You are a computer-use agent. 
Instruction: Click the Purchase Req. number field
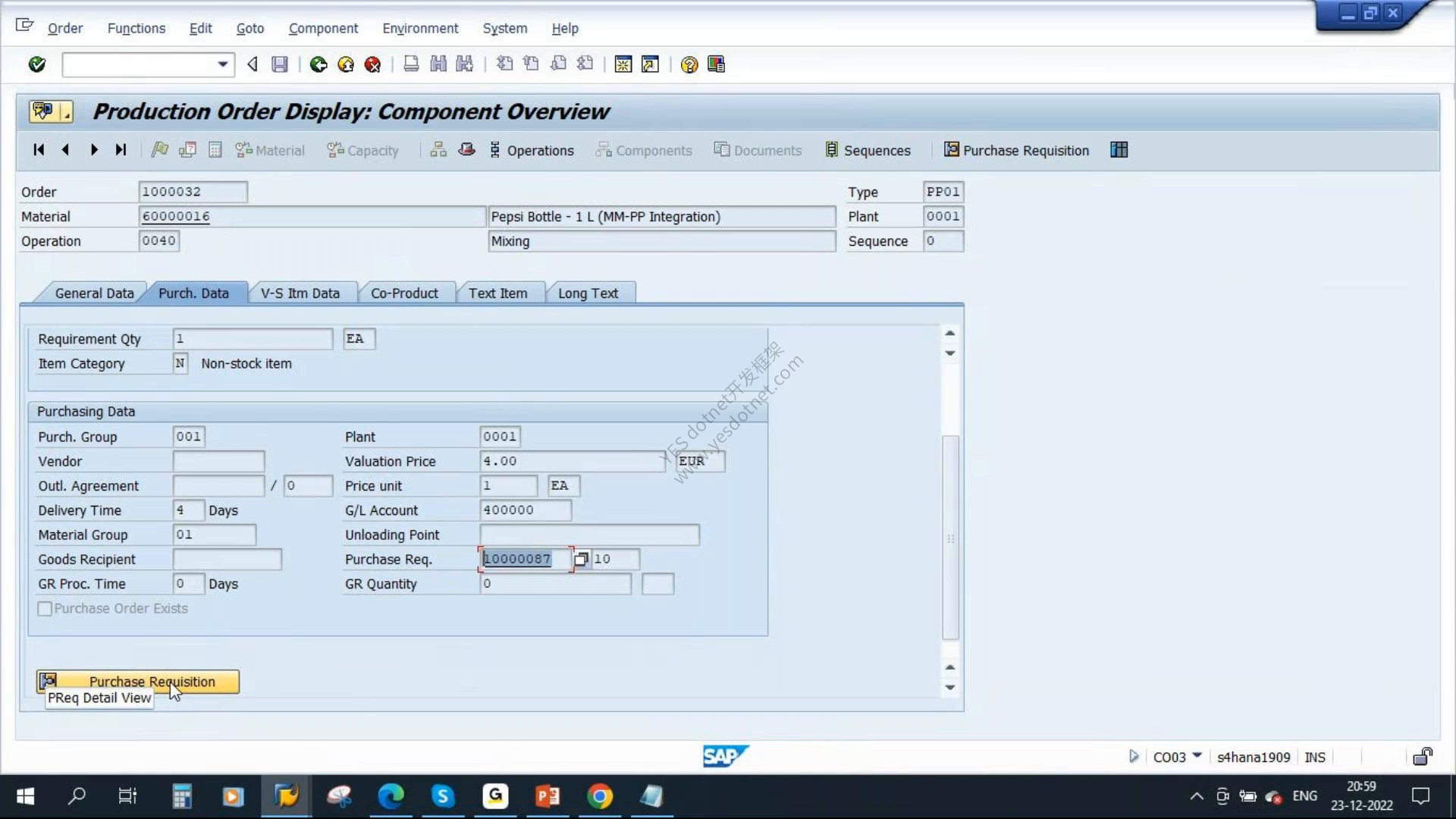pyautogui.click(x=526, y=559)
